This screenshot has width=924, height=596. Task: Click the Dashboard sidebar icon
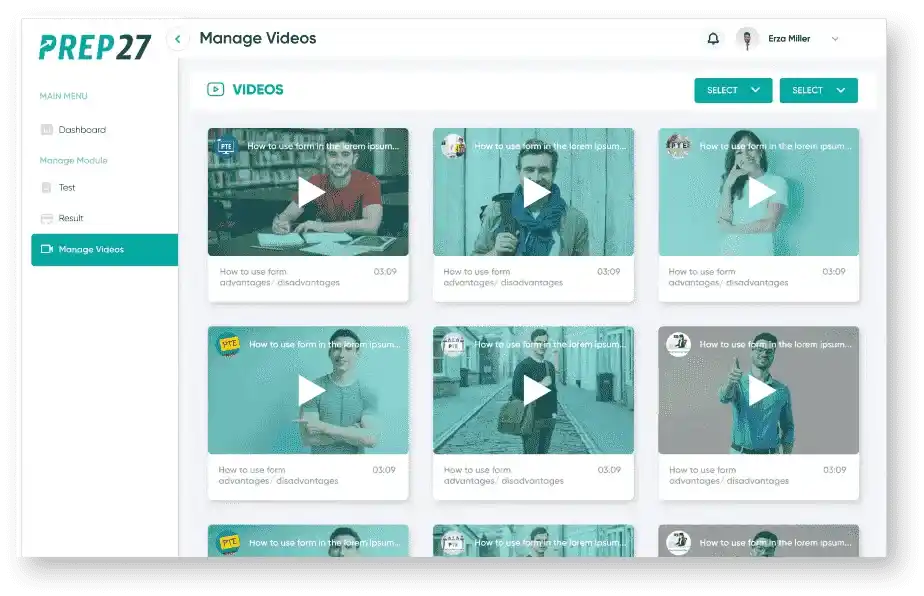(47, 130)
